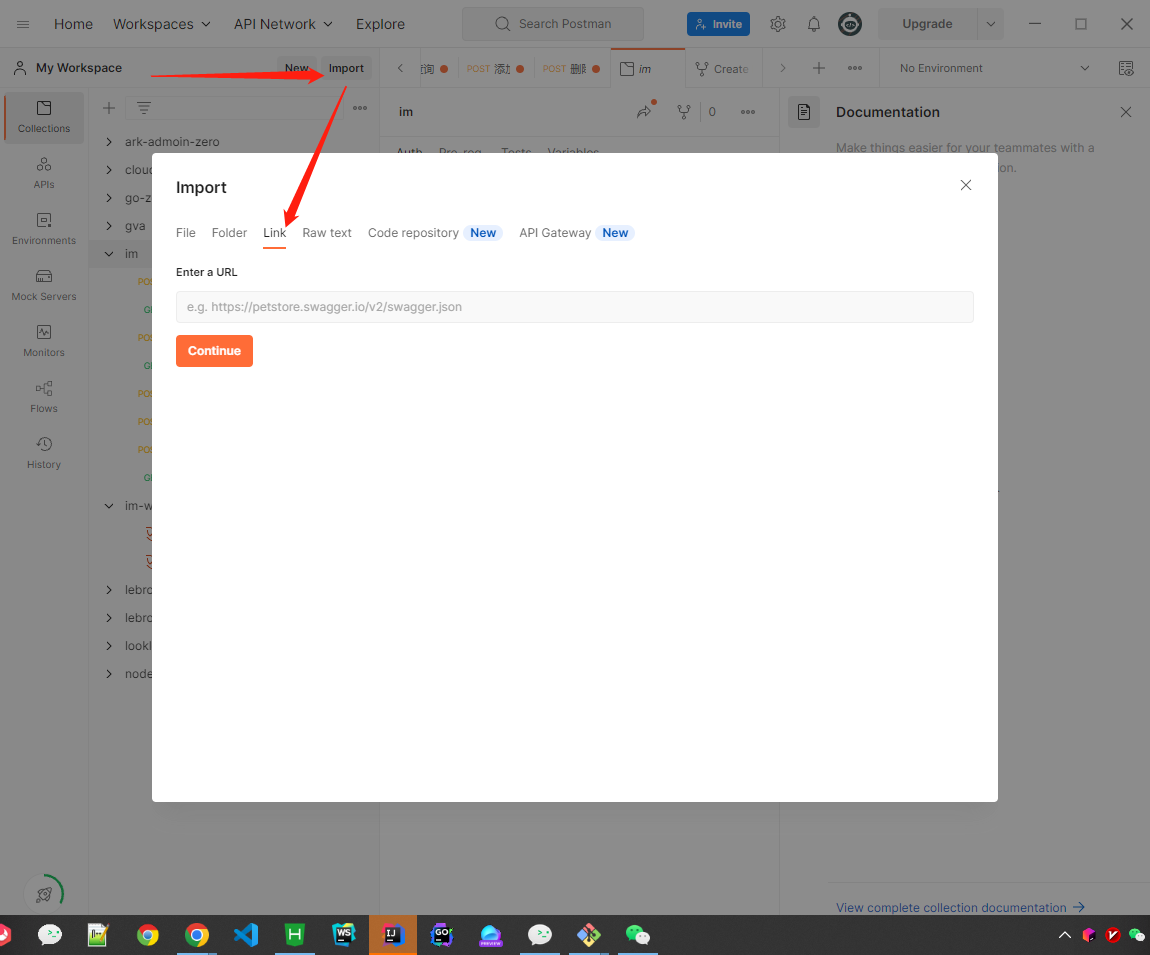The width and height of the screenshot is (1150, 955).
Task: Select the im collection tab
Action: click(x=648, y=68)
